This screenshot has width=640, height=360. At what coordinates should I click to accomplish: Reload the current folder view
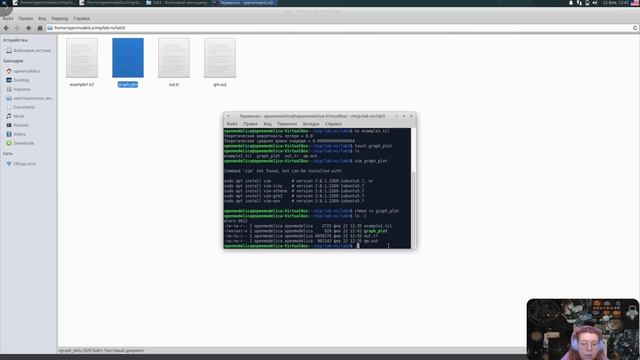click(x=635, y=28)
